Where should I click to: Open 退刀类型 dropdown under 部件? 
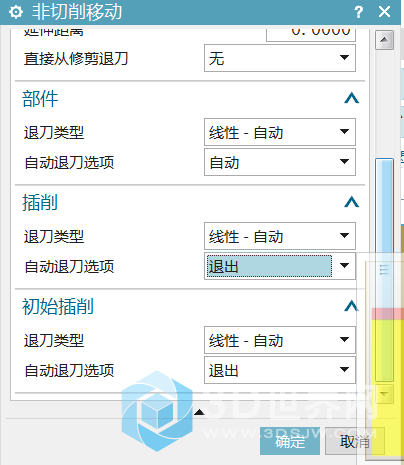pyautogui.click(x=280, y=132)
